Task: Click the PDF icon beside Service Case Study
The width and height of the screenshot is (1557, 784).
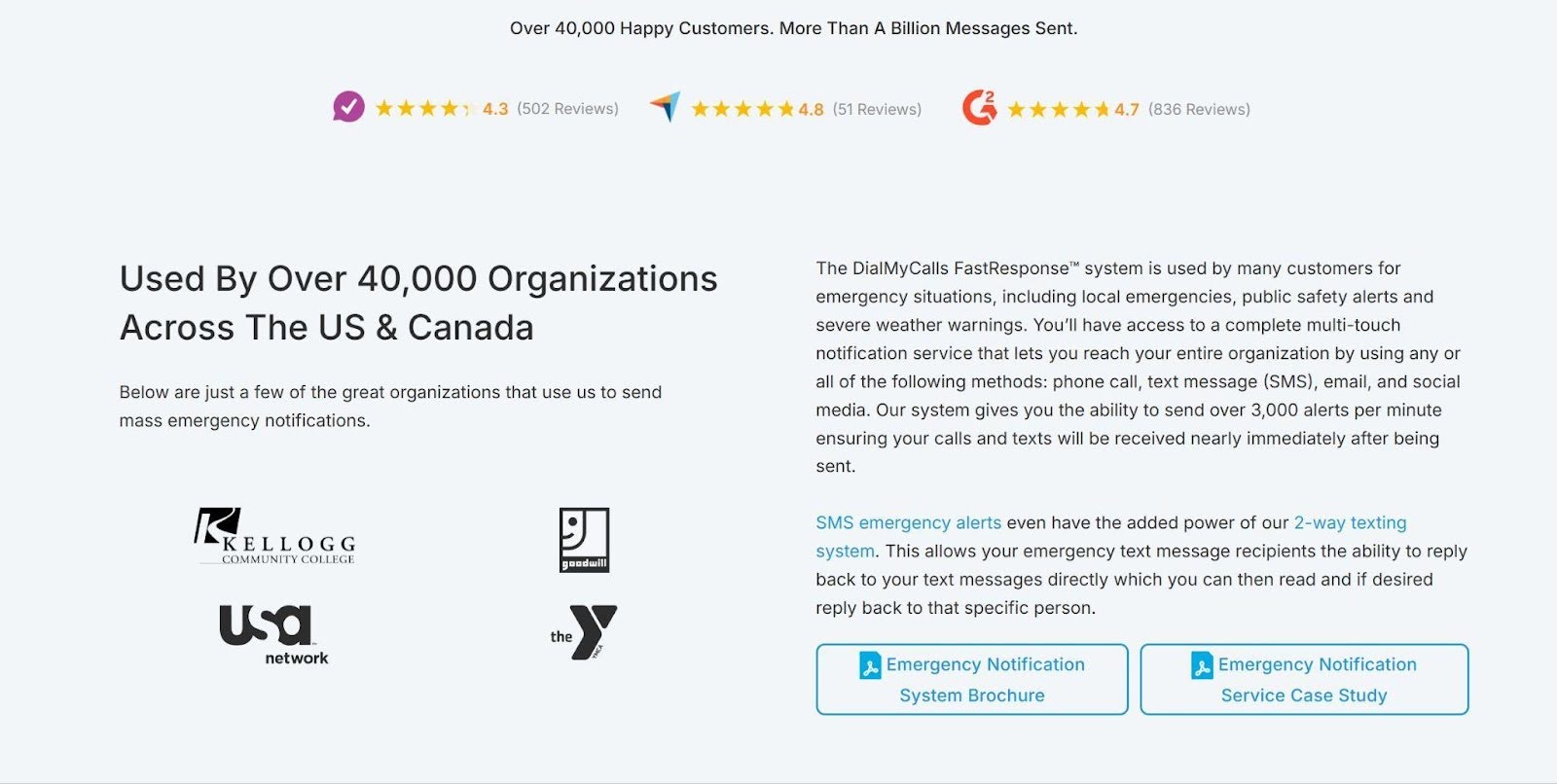Action: pos(1202,666)
